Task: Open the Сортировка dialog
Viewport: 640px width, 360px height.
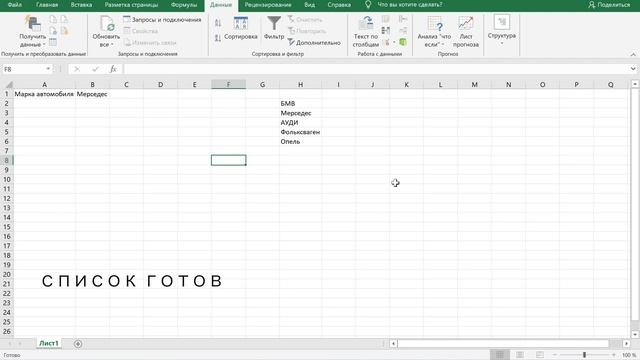Action: (x=241, y=29)
